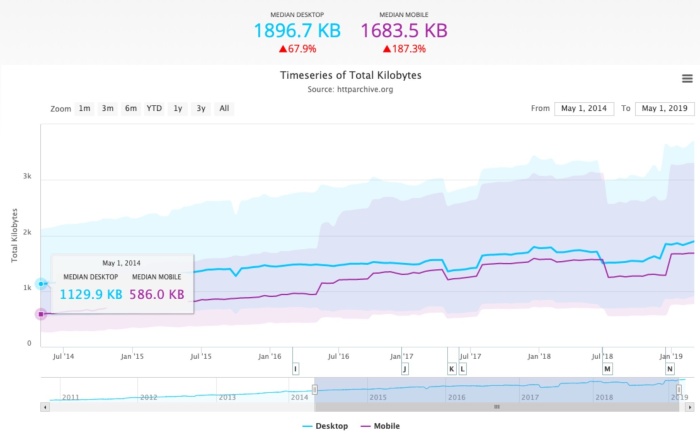The height and width of the screenshot is (436, 700).
Task: Edit the From date field
Action: [x=584, y=108]
